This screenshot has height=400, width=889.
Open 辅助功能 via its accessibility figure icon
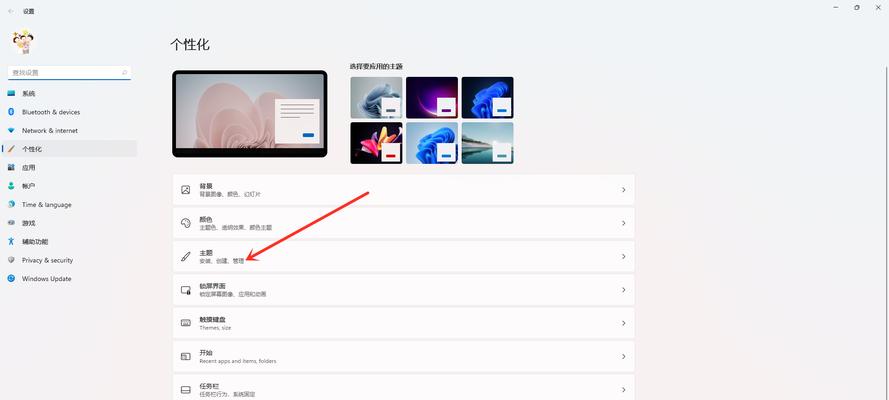click(x=11, y=241)
